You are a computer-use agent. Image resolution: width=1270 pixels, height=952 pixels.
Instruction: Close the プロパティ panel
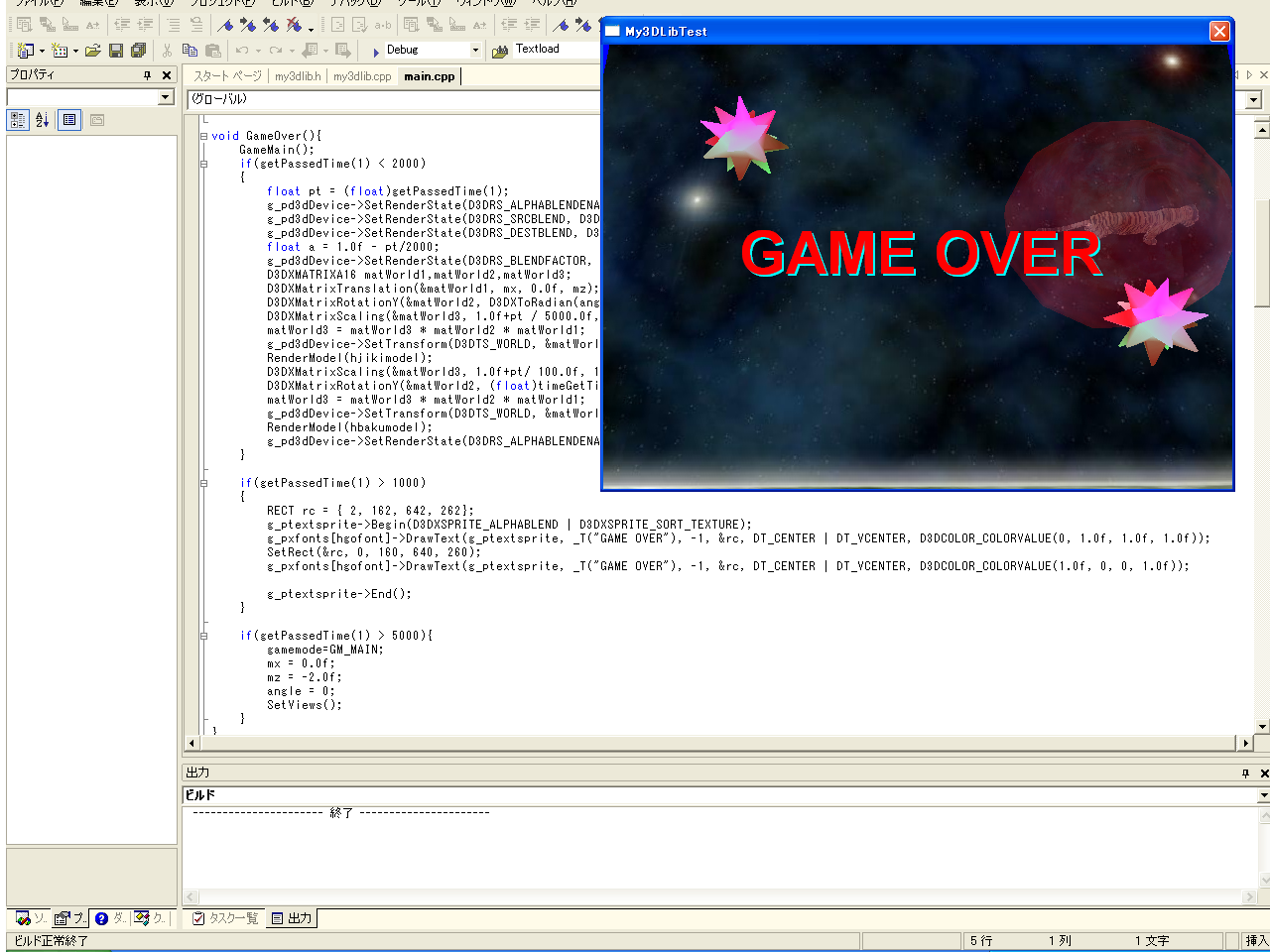pos(167,75)
